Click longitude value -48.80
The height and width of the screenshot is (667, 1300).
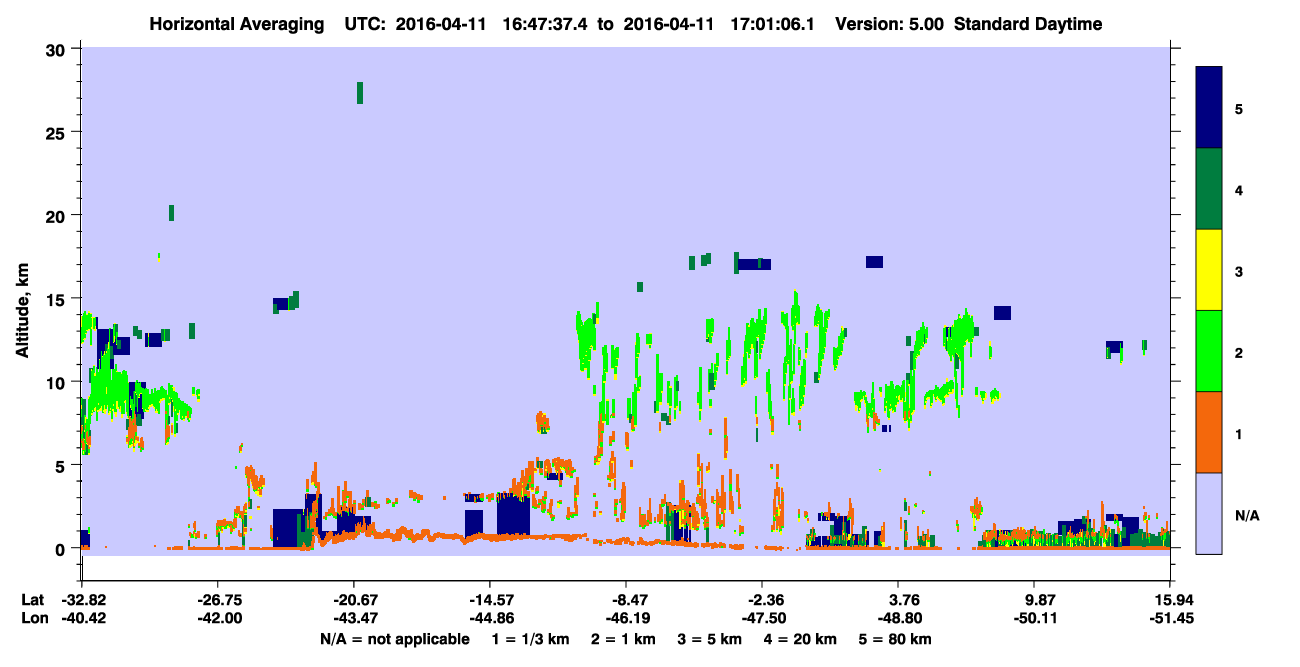[x=898, y=618]
